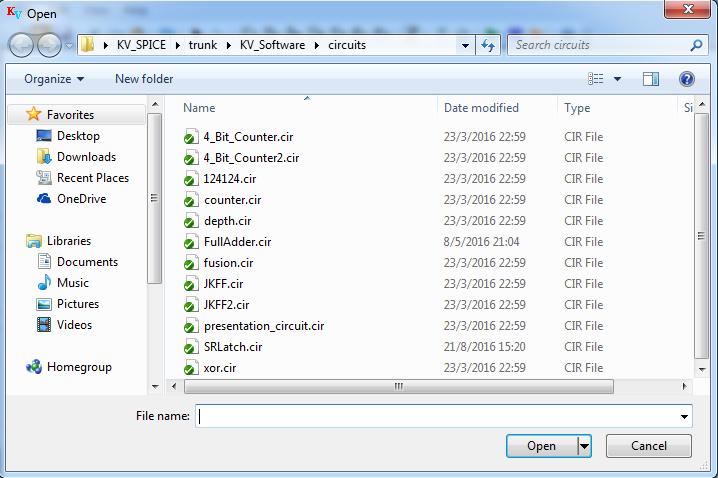Select file 124124.cir
The width and height of the screenshot is (718, 478).
(x=229, y=179)
